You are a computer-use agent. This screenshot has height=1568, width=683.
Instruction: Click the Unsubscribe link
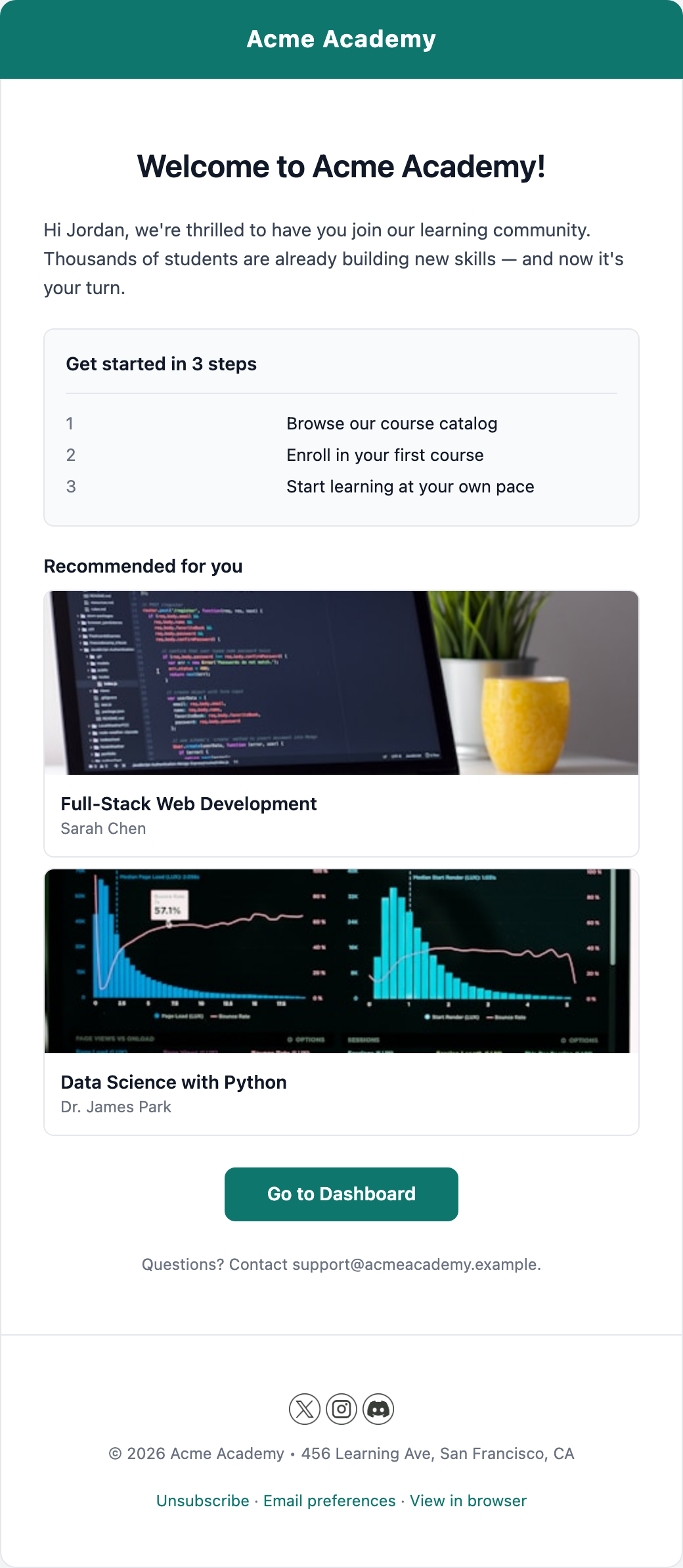click(203, 1501)
